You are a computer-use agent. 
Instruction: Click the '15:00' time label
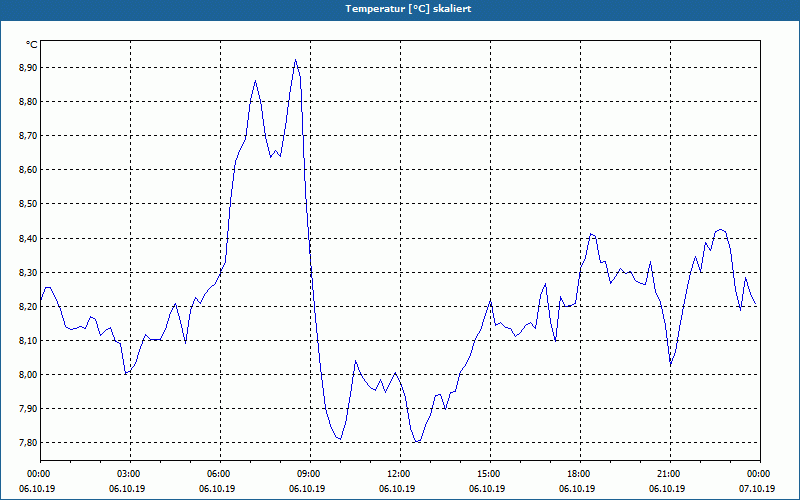(x=490, y=474)
